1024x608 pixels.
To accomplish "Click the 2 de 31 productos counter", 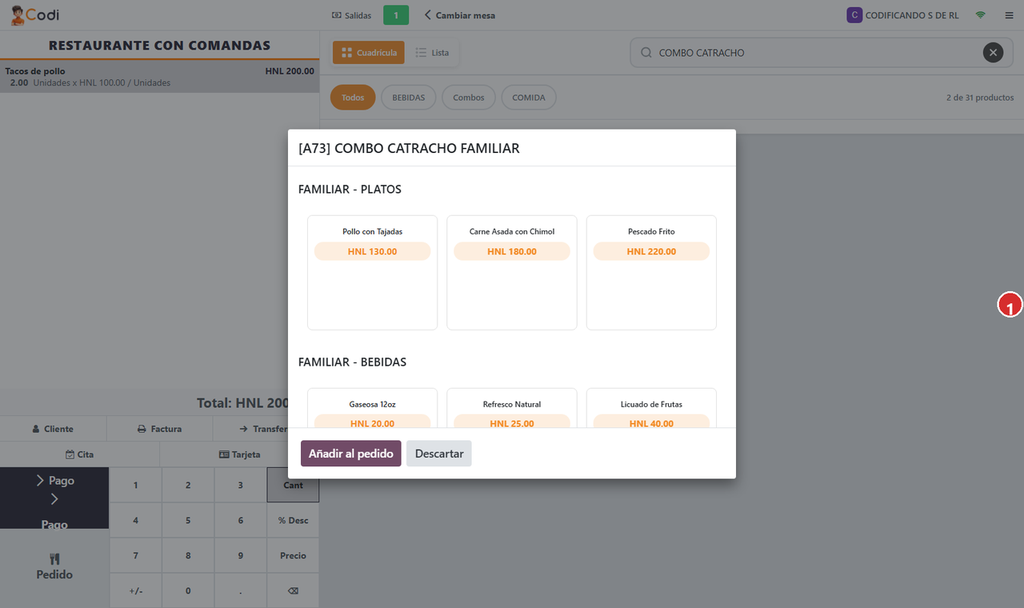I will (x=980, y=97).
